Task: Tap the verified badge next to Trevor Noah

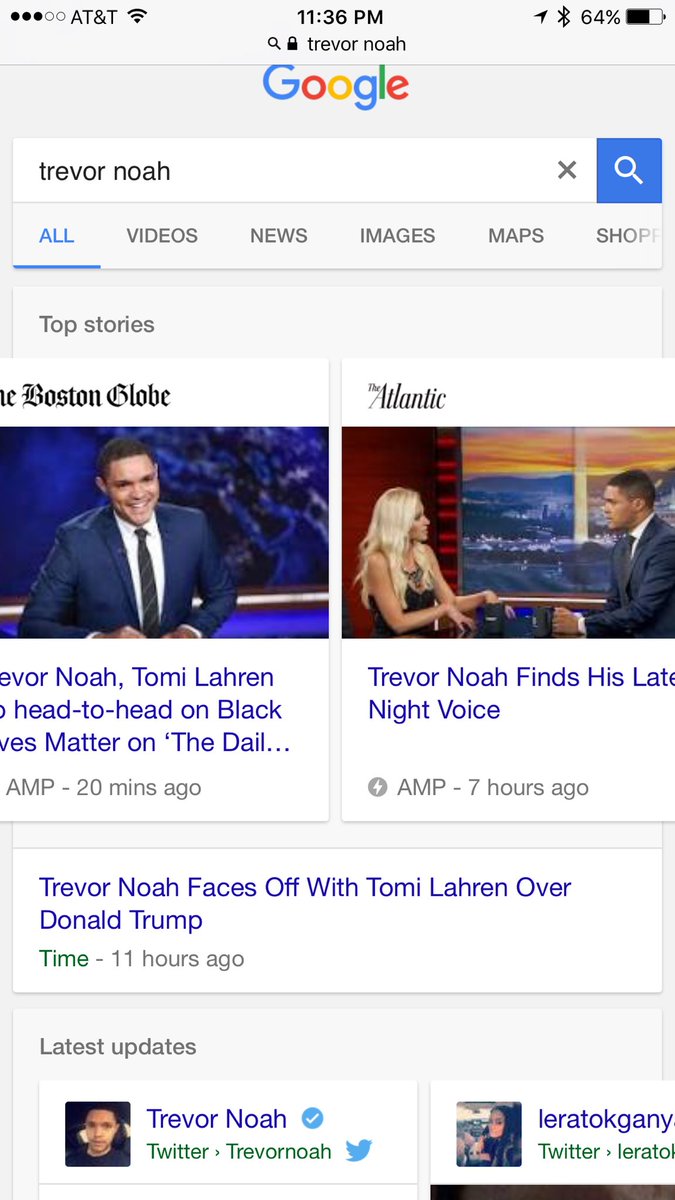Action: click(313, 1118)
